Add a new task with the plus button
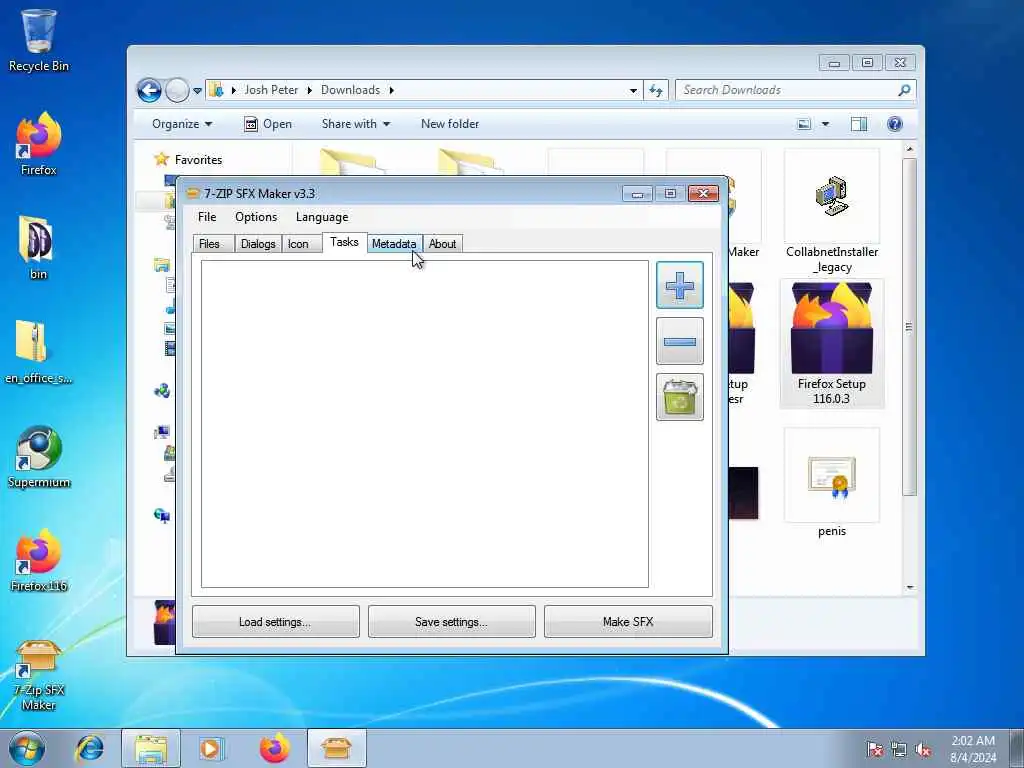Screen dimensions: 1024x768 pyautogui.click(x=679, y=285)
